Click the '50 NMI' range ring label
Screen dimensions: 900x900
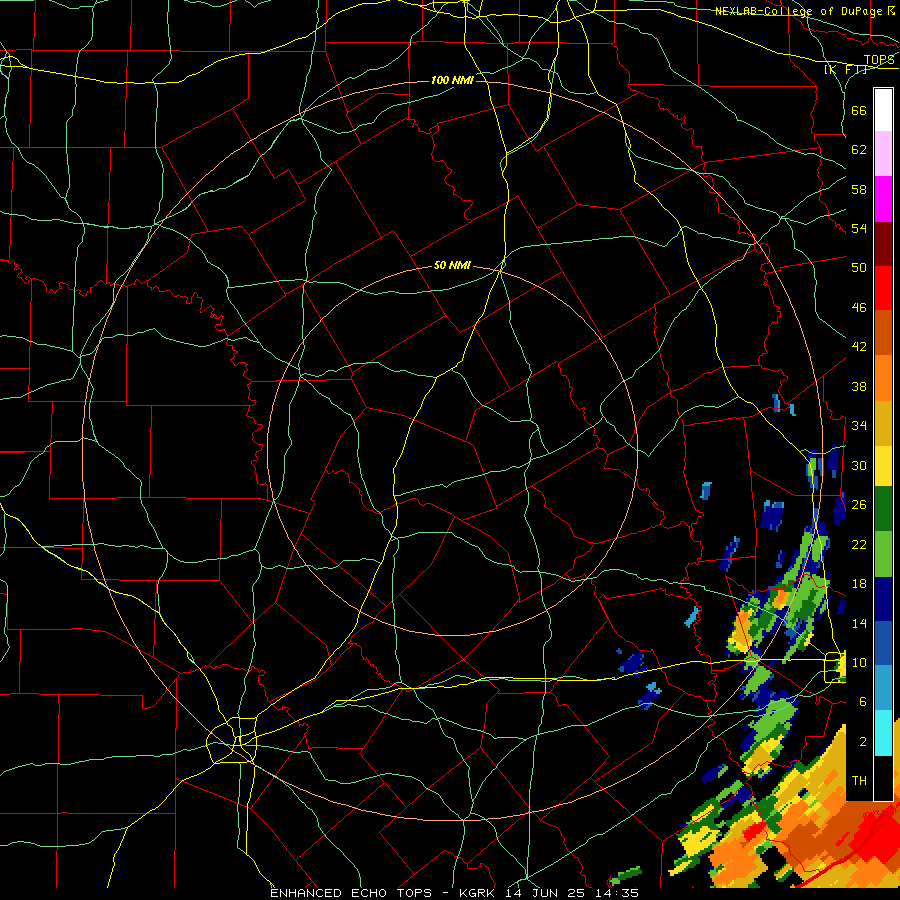point(452,265)
